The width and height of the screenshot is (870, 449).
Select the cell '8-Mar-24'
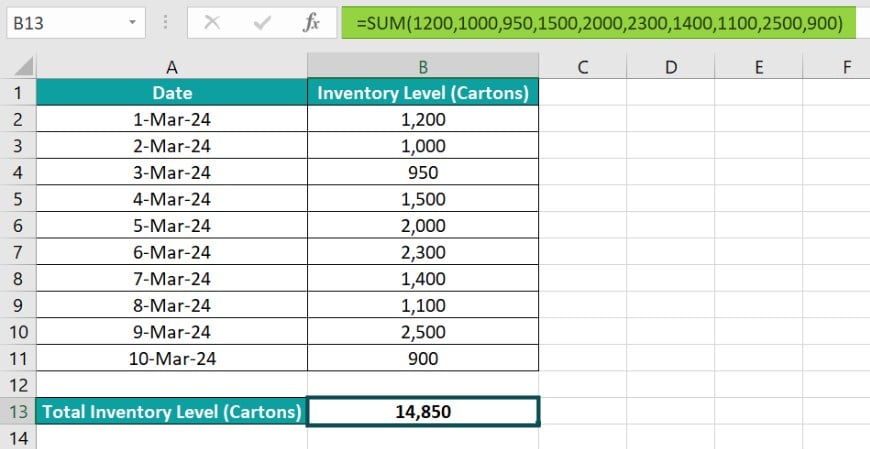tap(172, 305)
